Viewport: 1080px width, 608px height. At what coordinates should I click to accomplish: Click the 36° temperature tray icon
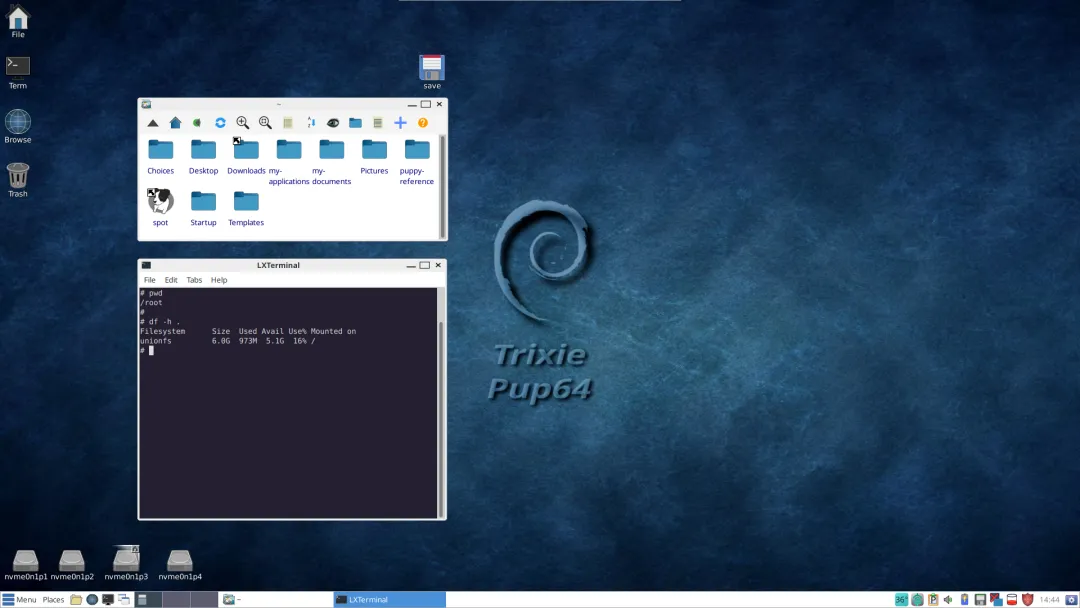point(901,600)
